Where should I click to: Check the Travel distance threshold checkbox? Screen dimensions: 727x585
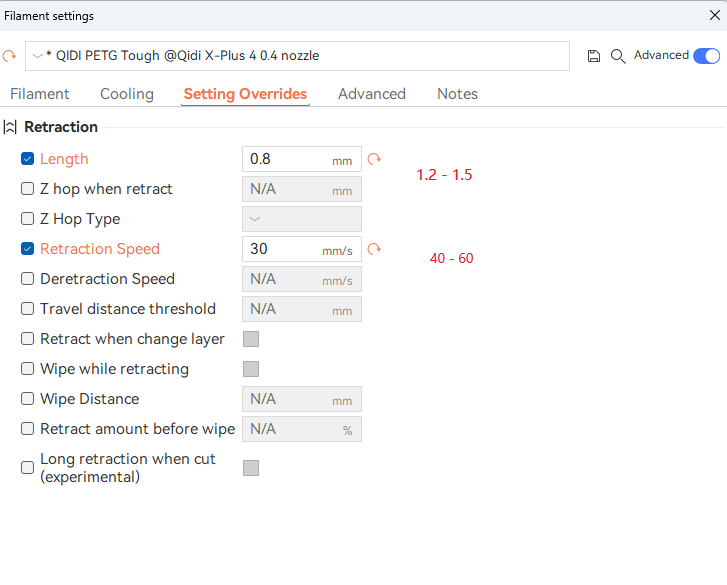28,309
